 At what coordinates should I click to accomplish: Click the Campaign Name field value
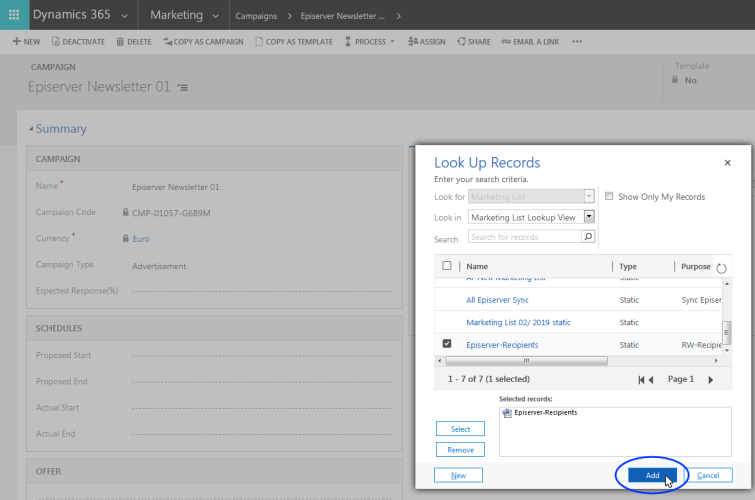176,187
